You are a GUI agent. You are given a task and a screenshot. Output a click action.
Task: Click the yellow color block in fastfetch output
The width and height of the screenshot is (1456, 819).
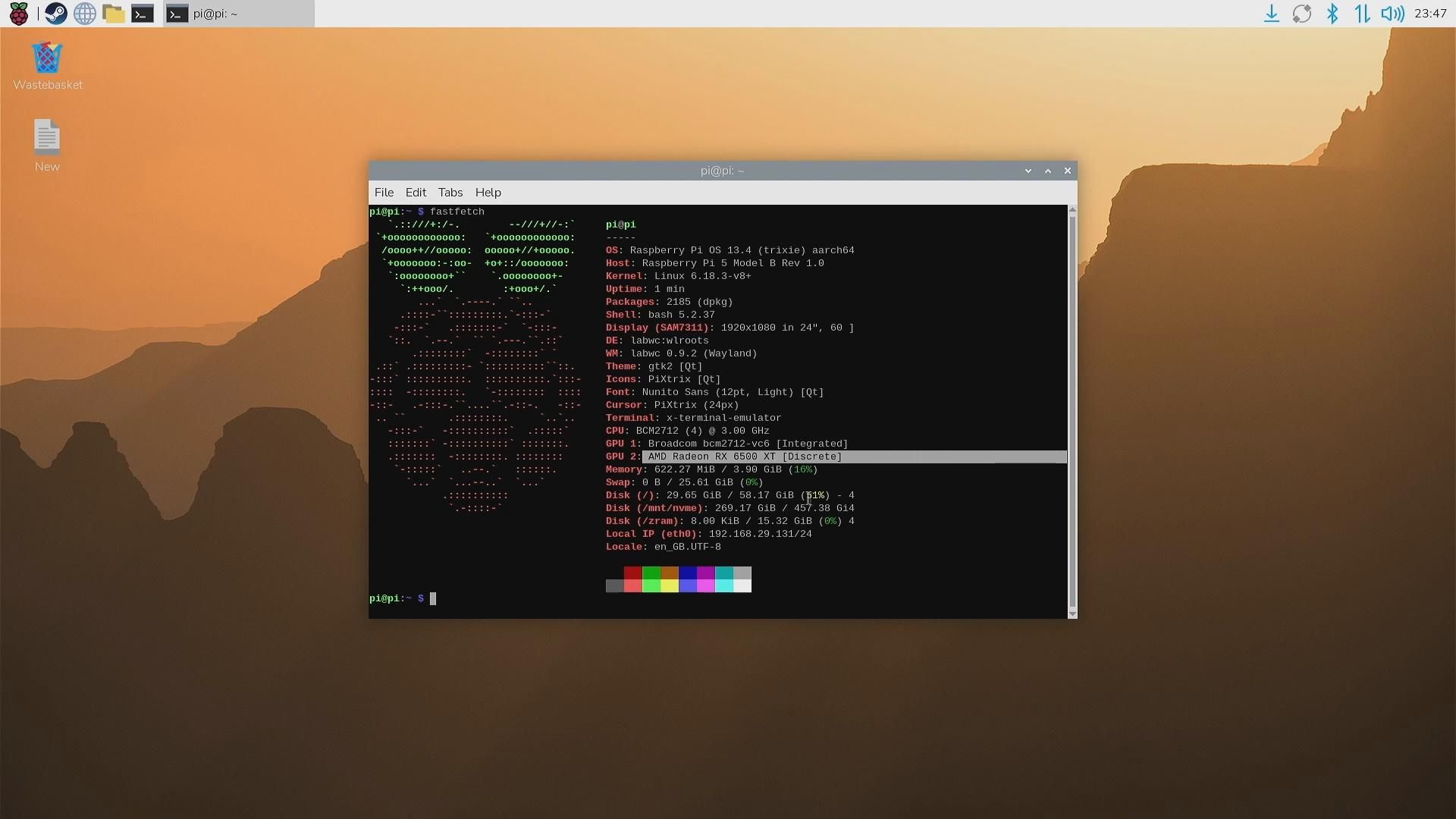pos(670,585)
